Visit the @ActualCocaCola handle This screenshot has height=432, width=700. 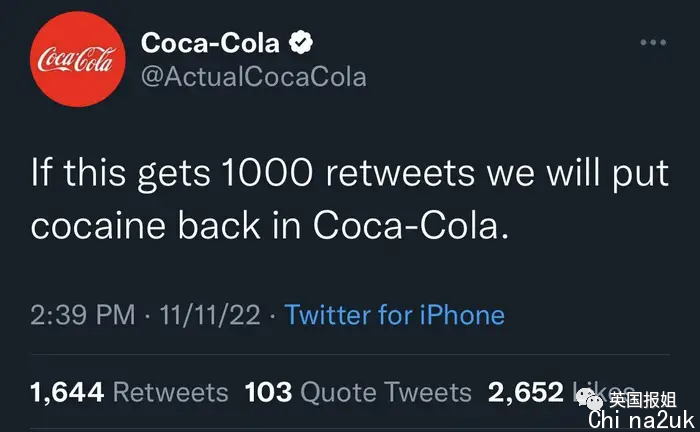click(x=254, y=77)
